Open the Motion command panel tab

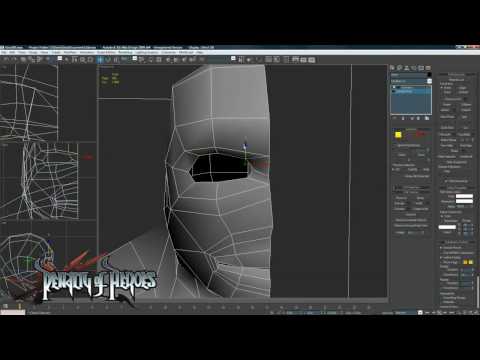click(x=414, y=68)
